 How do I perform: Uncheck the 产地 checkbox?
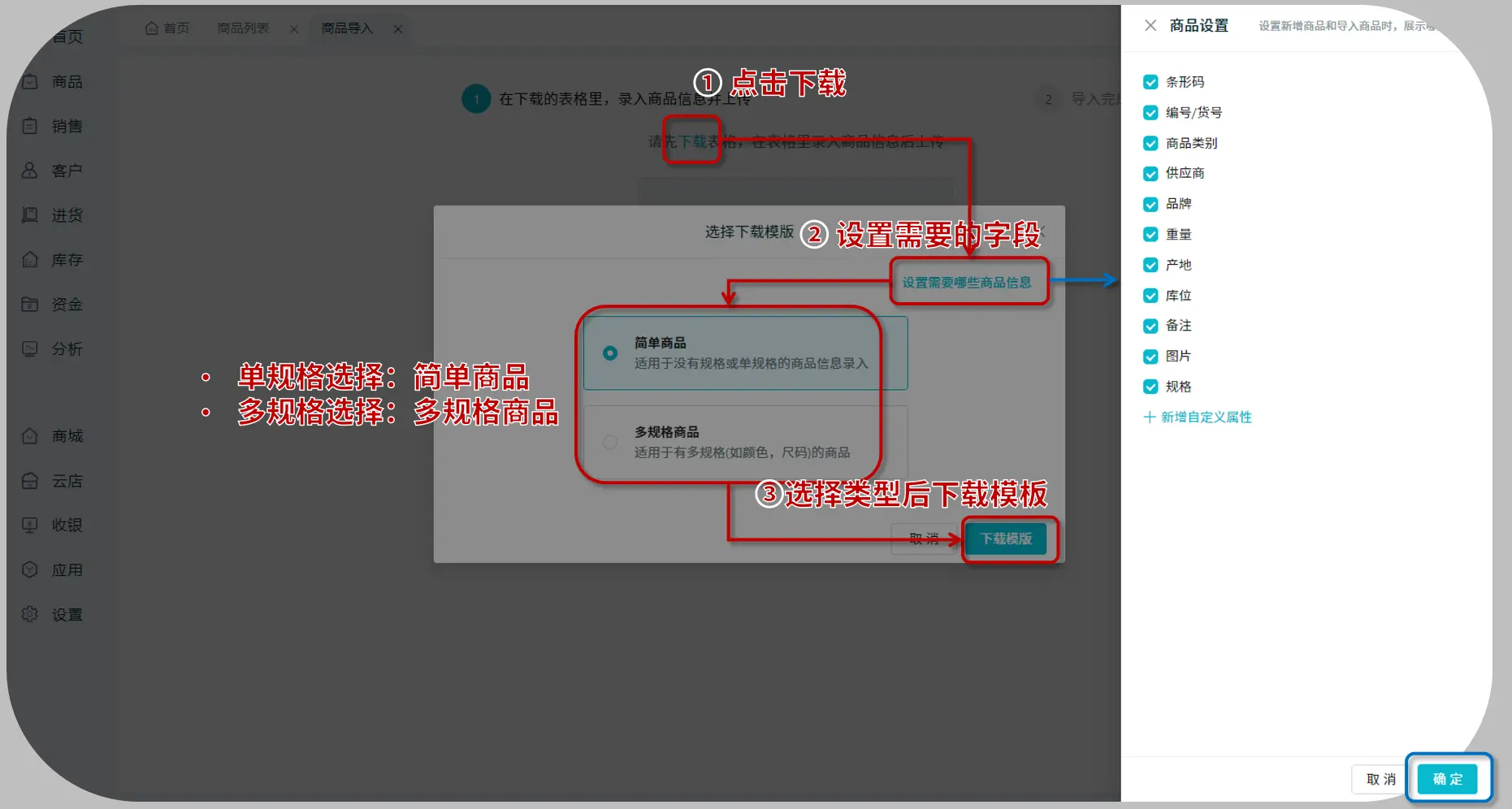[1150, 266]
